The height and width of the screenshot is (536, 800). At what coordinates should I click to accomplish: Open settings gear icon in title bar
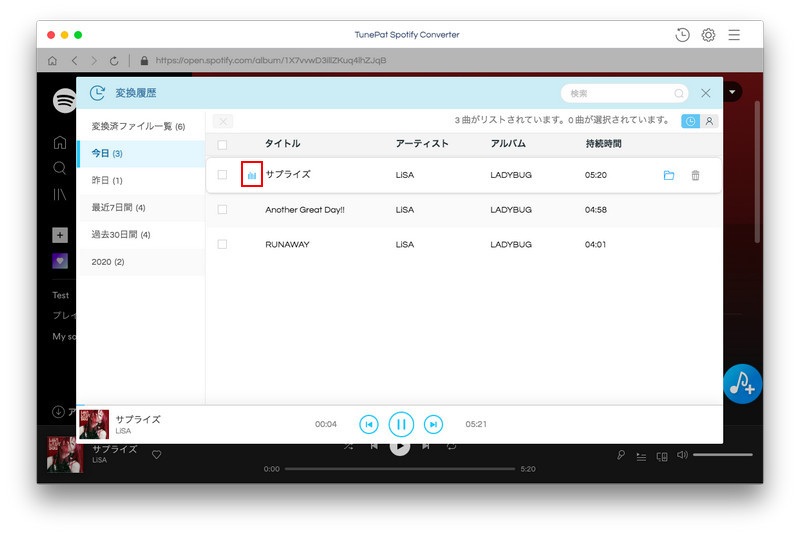point(708,35)
